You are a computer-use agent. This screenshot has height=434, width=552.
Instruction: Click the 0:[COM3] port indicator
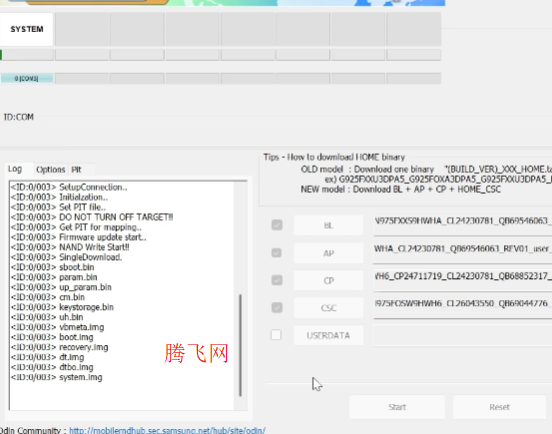tap(27, 78)
